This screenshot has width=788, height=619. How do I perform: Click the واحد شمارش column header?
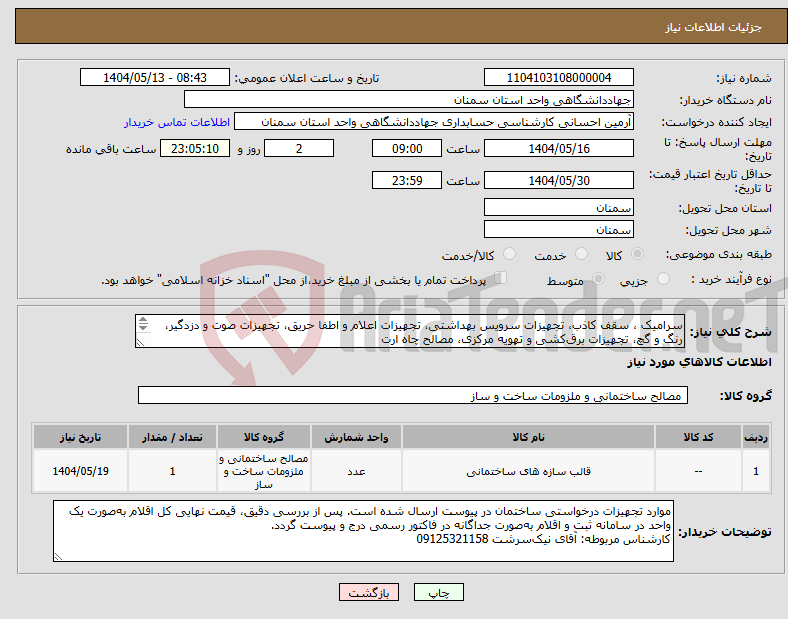tap(356, 437)
